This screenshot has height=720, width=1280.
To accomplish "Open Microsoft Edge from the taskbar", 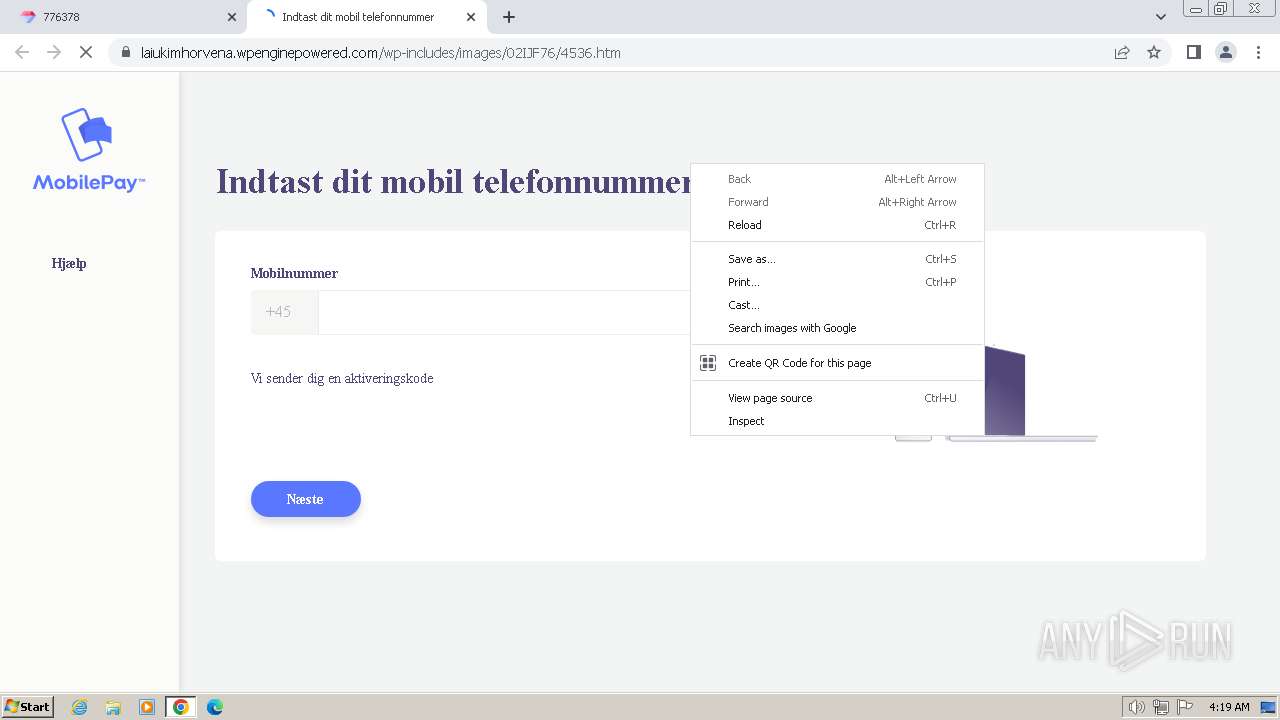I will pyautogui.click(x=215, y=707).
